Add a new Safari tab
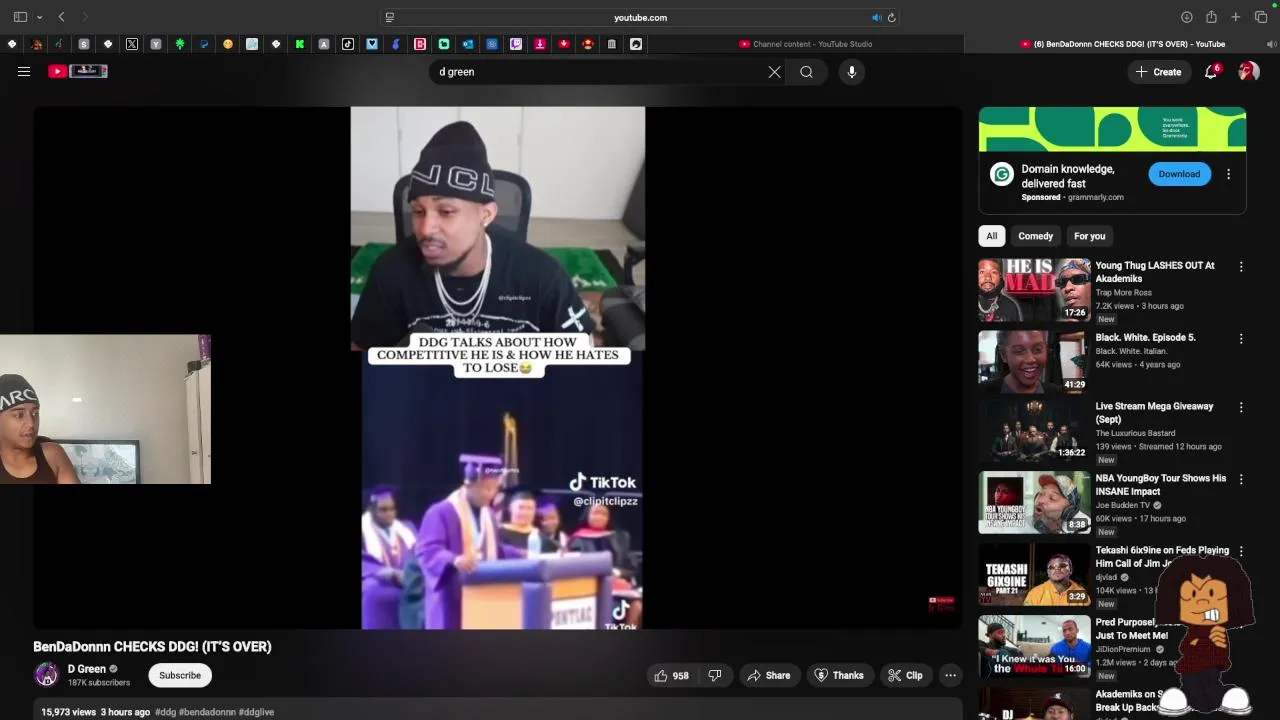This screenshot has width=1280, height=720. (x=1236, y=17)
